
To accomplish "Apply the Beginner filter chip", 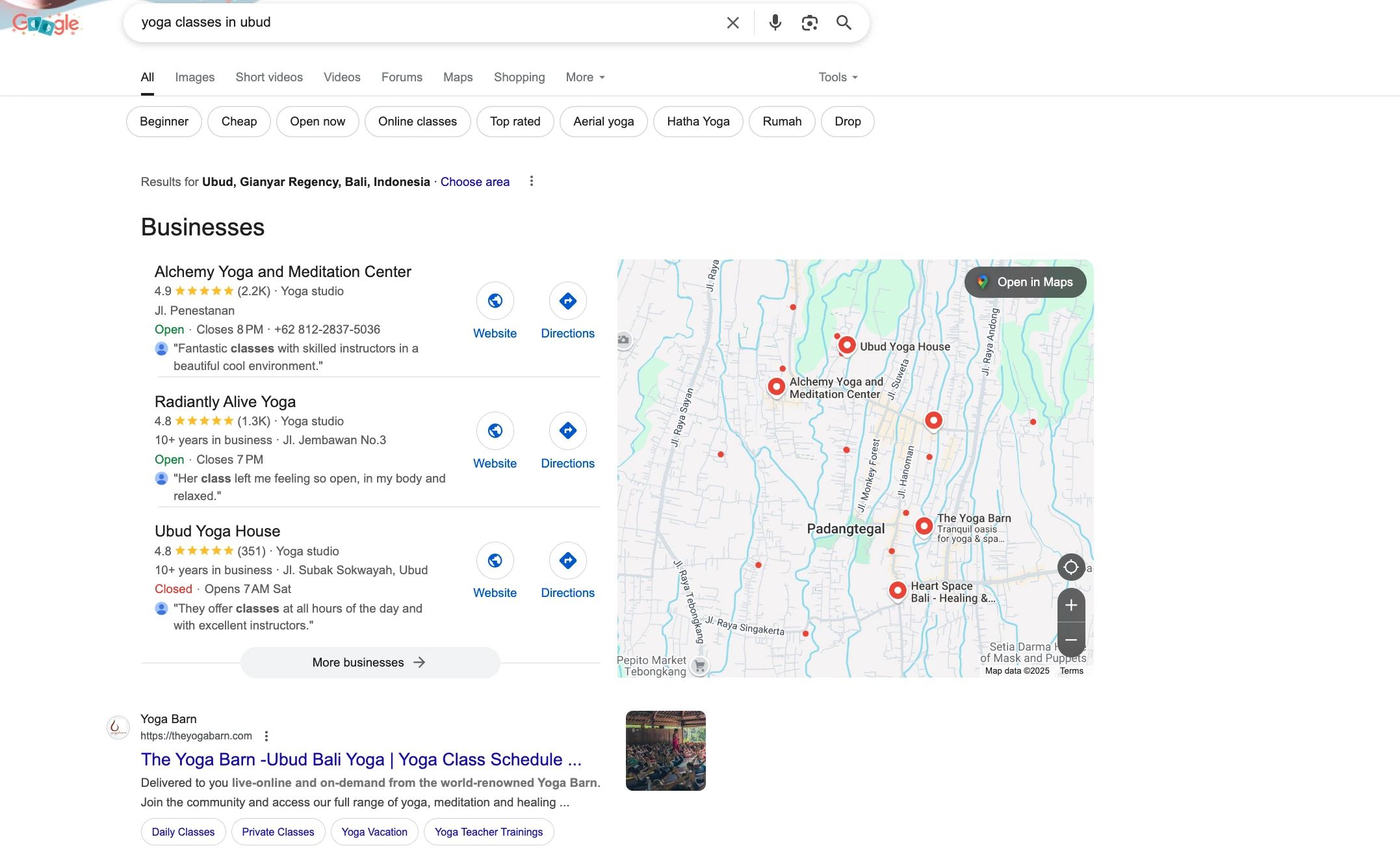I will (x=164, y=122).
